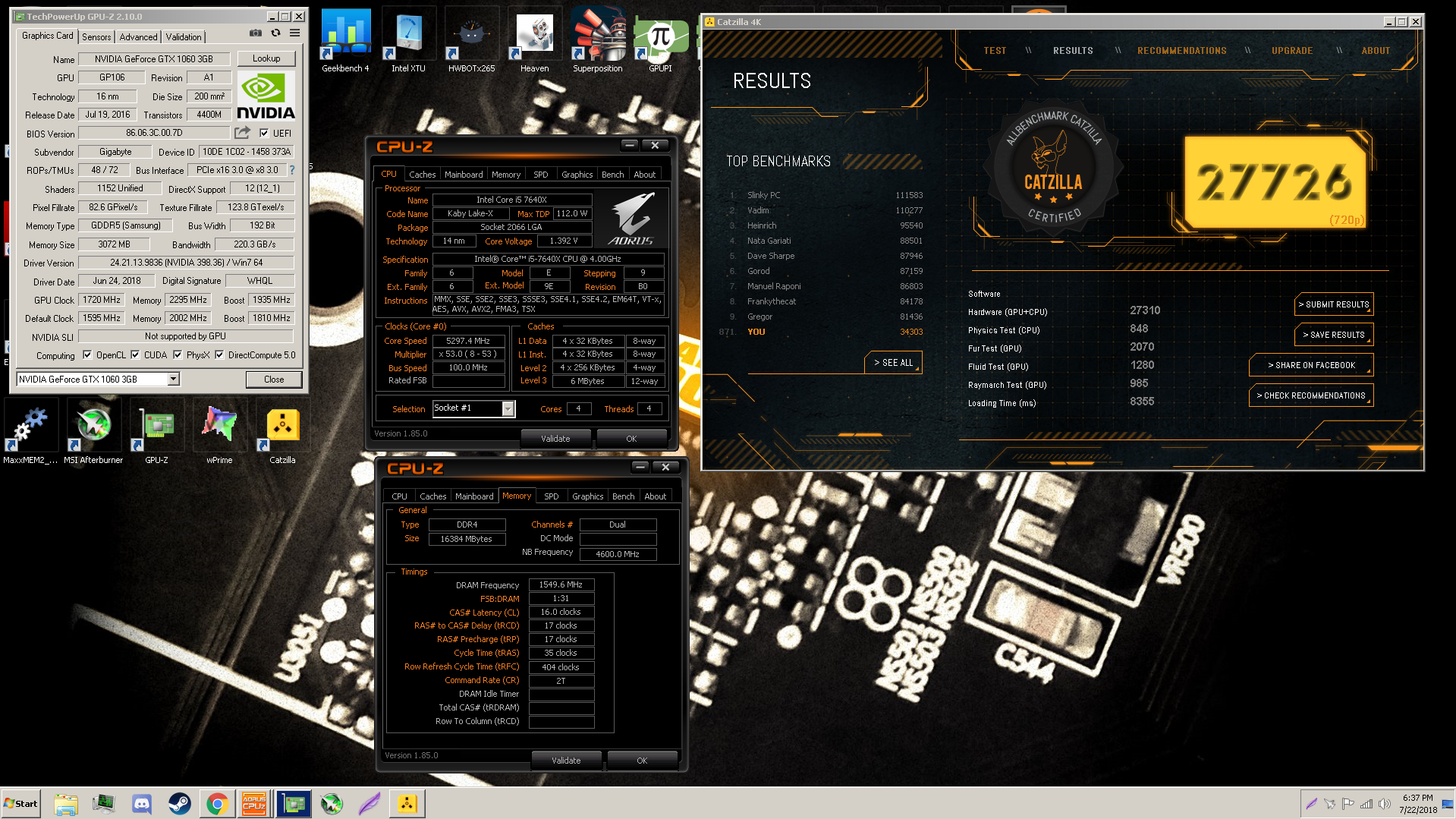Open SPD tab in lower CPU-Z window
Image resolution: width=1456 pixels, height=819 pixels.
[x=552, y=496]
